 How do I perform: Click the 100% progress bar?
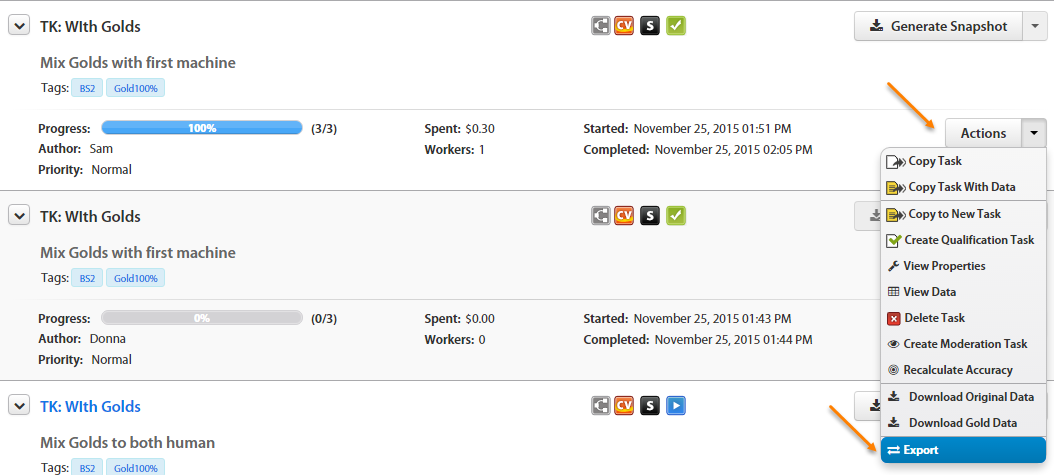[202, 128]
